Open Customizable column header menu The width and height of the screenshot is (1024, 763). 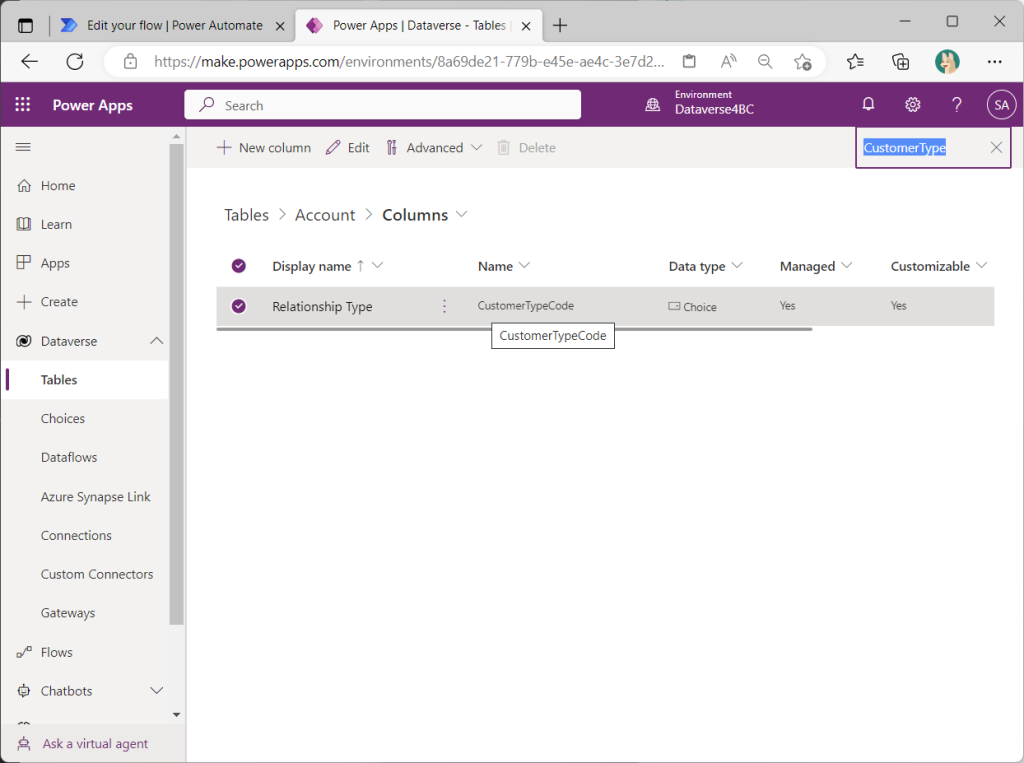pyautogui.click(x=982, y=265)
